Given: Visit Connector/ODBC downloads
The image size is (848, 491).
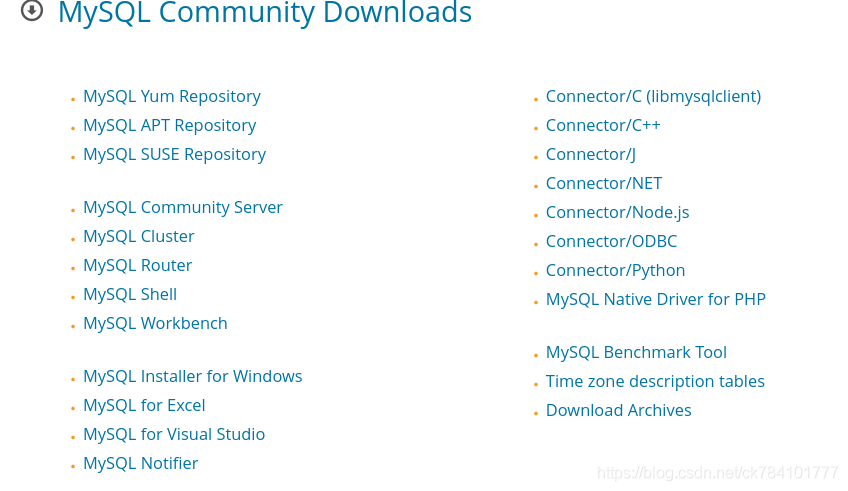Looking at the screenshot, I should 611,242.
